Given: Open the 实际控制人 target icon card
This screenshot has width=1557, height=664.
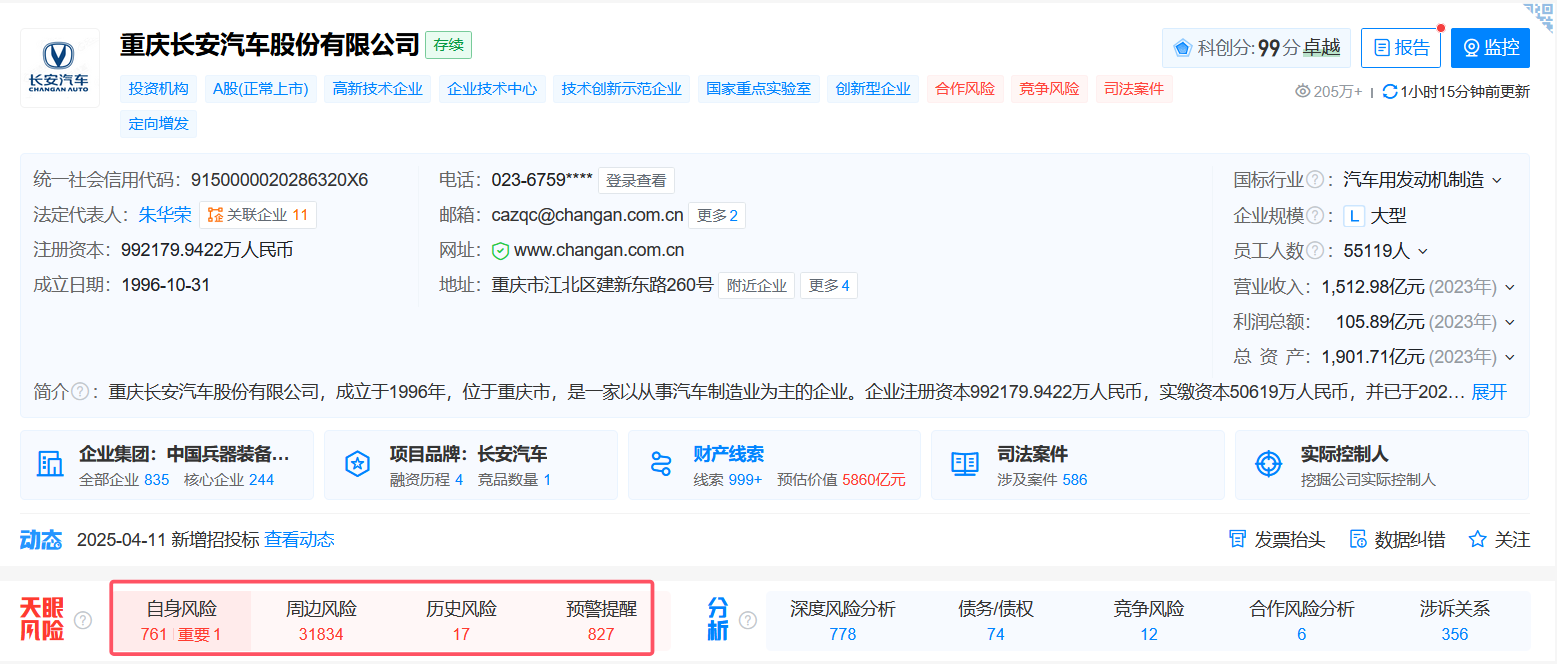Looking at the screenshot, I should point(1381,465).
